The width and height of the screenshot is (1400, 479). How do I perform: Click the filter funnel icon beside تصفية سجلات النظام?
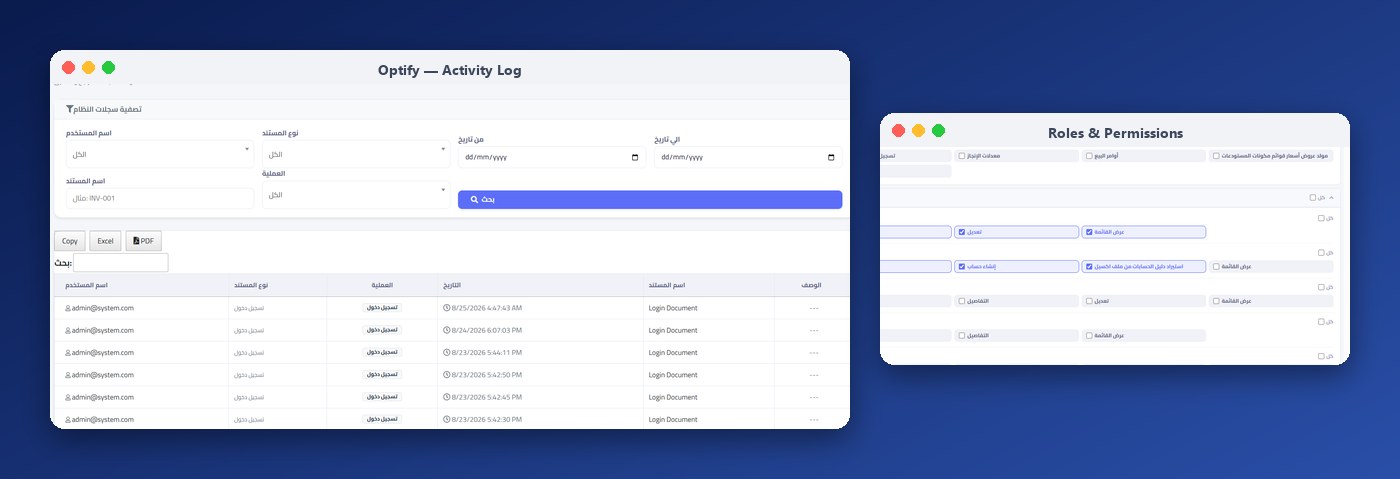pos(70,109)
